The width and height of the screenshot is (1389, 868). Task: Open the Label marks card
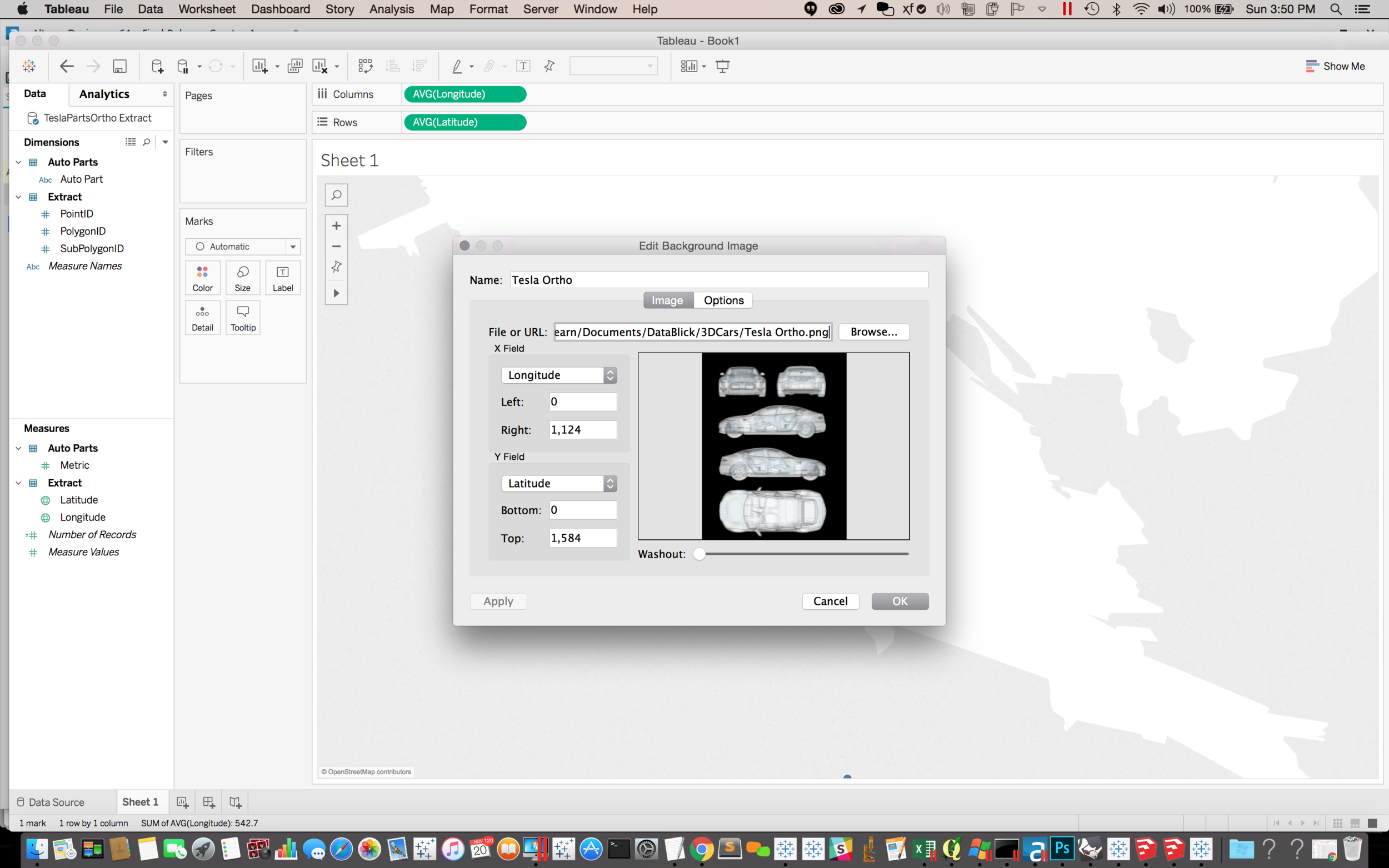283,278
